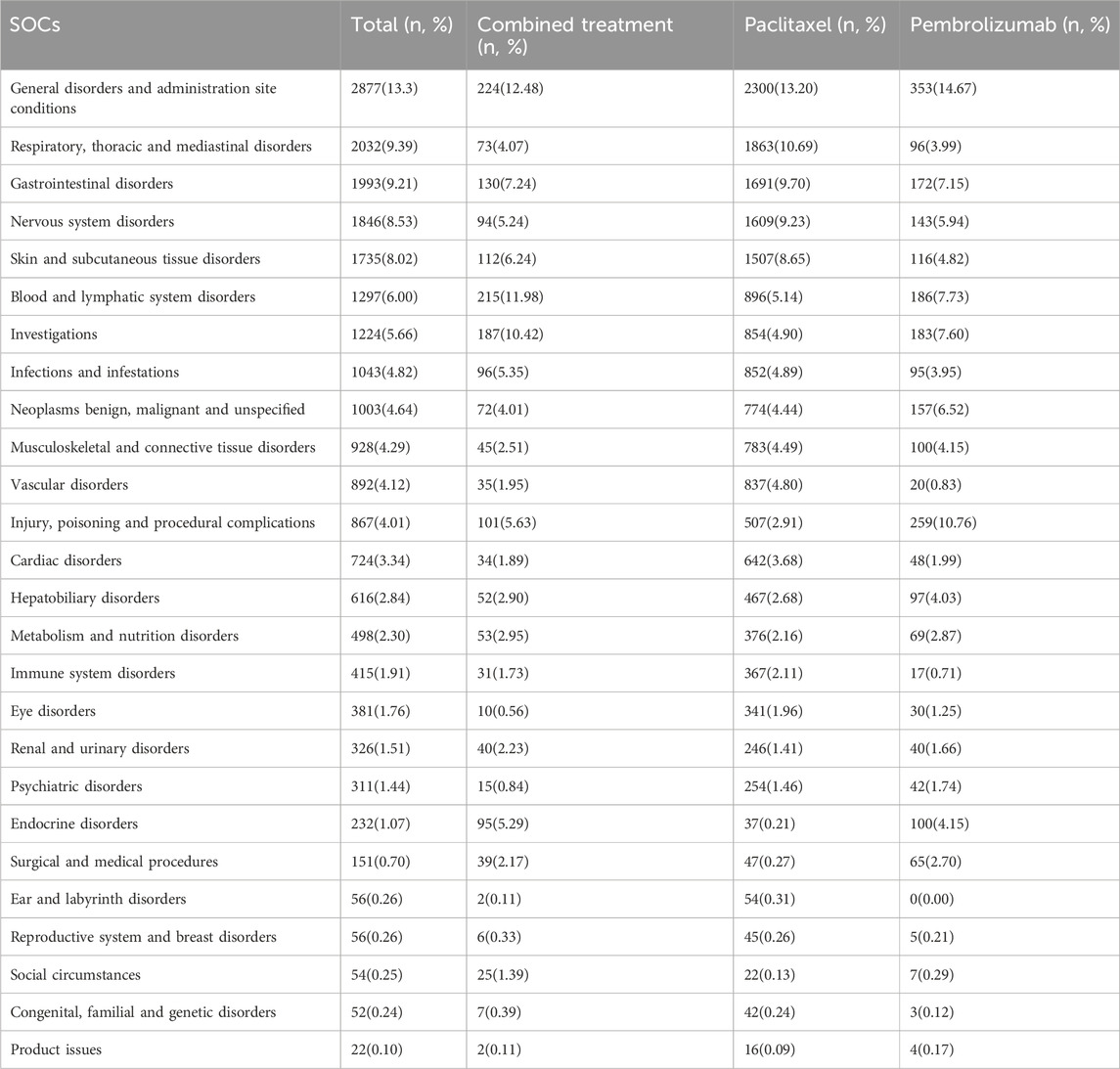Screen dimensions: 1120x1069
Task: Select the total value 2877(13.3)
Action: pos(384,89)
